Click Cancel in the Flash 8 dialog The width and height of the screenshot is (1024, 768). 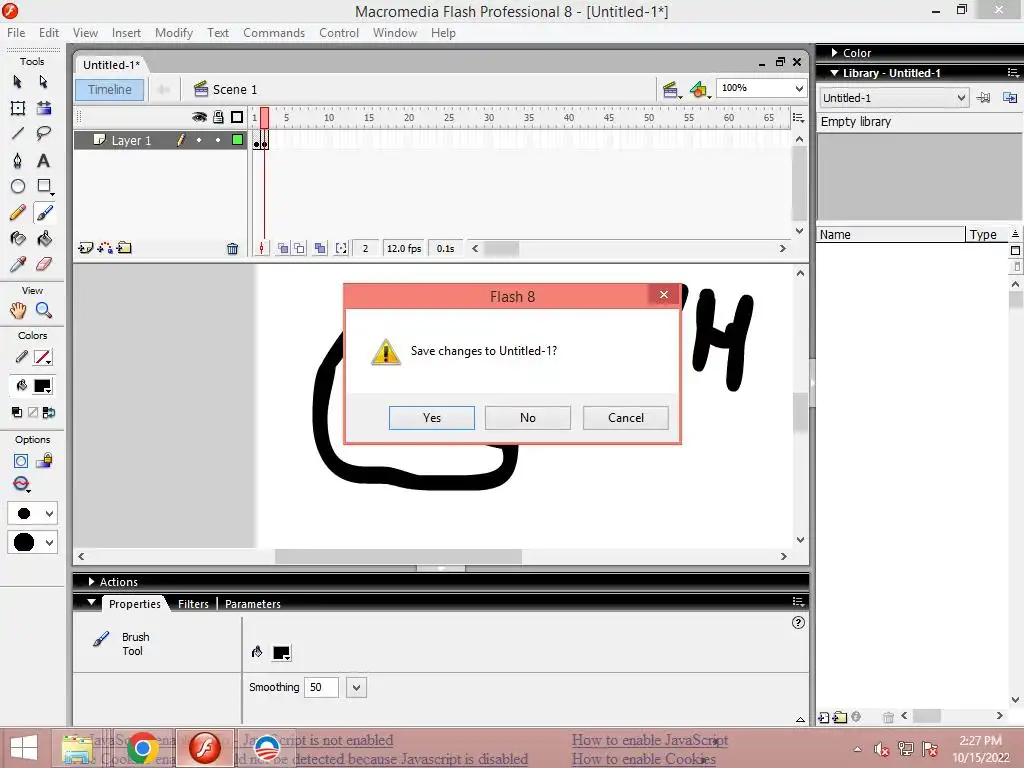point(626,418)
